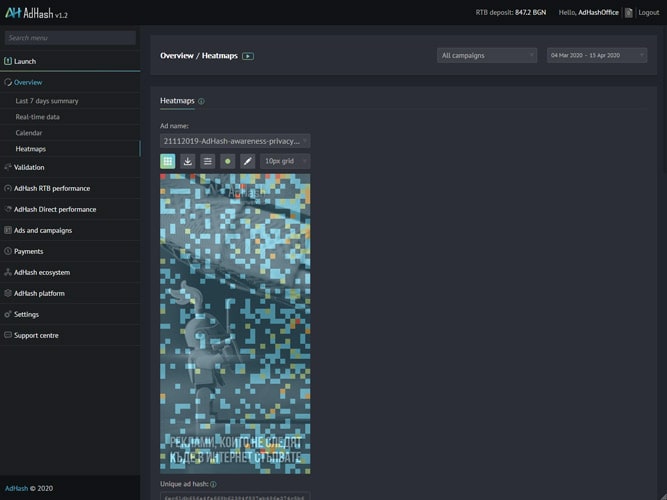Click the video tutorial icon beside Overview / Heatmaps
The height and width of the screenshot is (500, 667).
[x=248, y=56]
